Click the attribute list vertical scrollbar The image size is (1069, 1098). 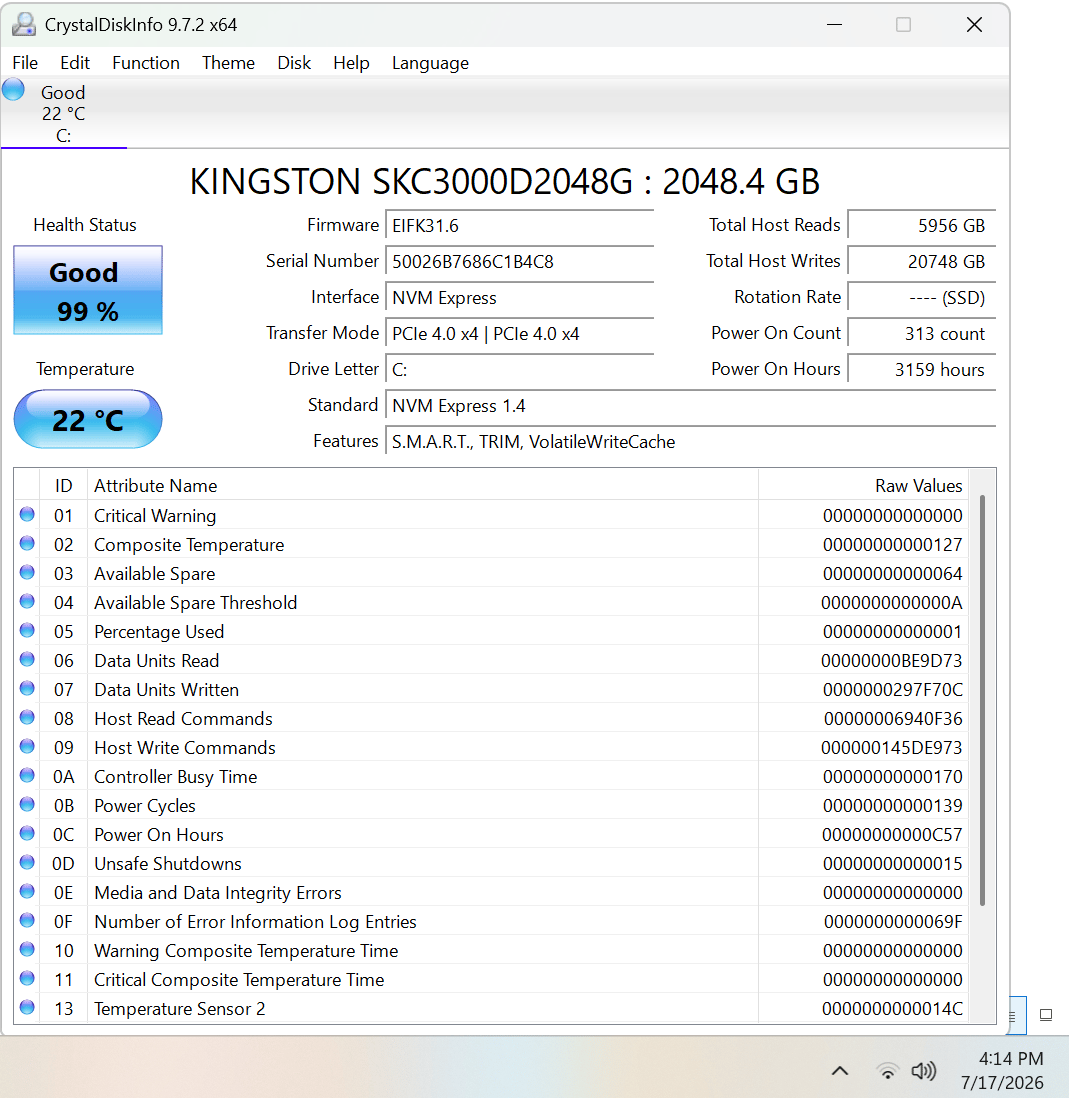coord(983,700)
